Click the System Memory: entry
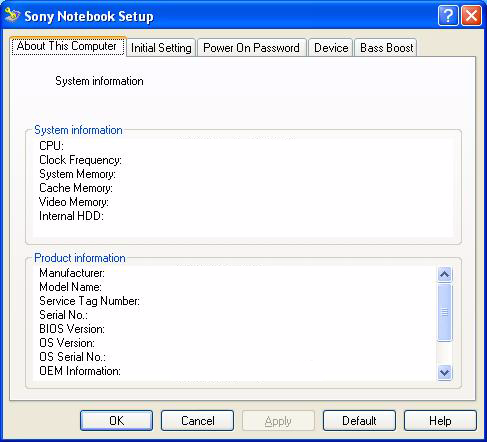The width and height of the screenshot is (487, 442). (77, 174)
